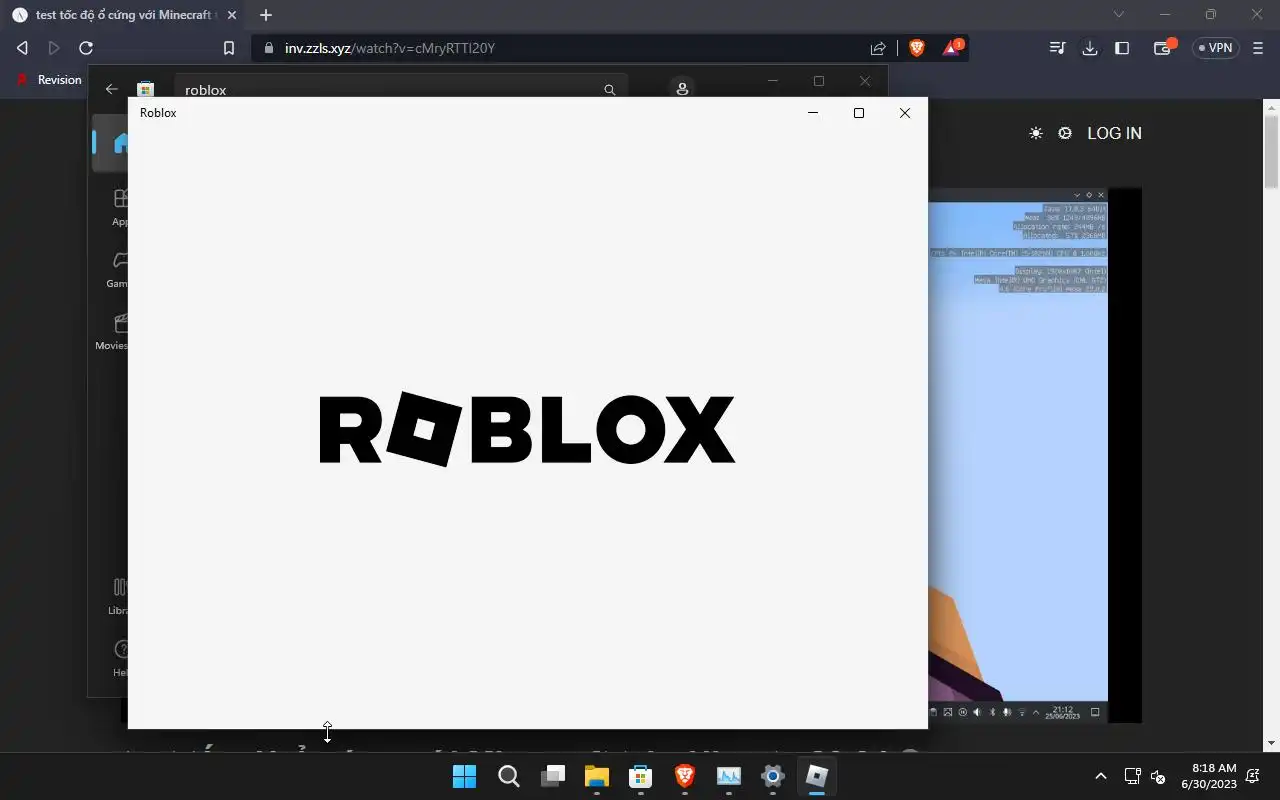
Task: Expand hidden system tray icons chevron
Action: tap(1101, 776)
